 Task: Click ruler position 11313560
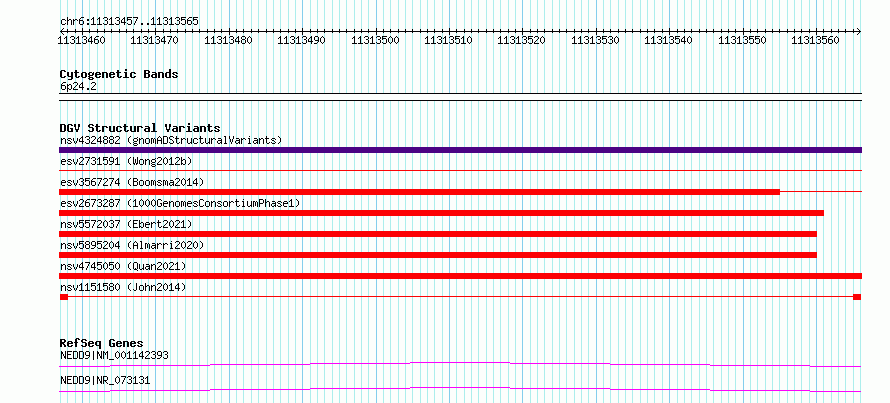[816, 40]
